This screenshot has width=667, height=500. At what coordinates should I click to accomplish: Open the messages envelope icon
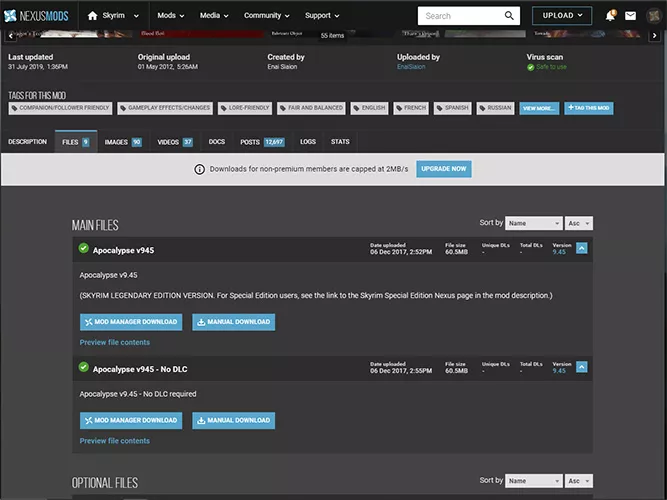(630, 16)
